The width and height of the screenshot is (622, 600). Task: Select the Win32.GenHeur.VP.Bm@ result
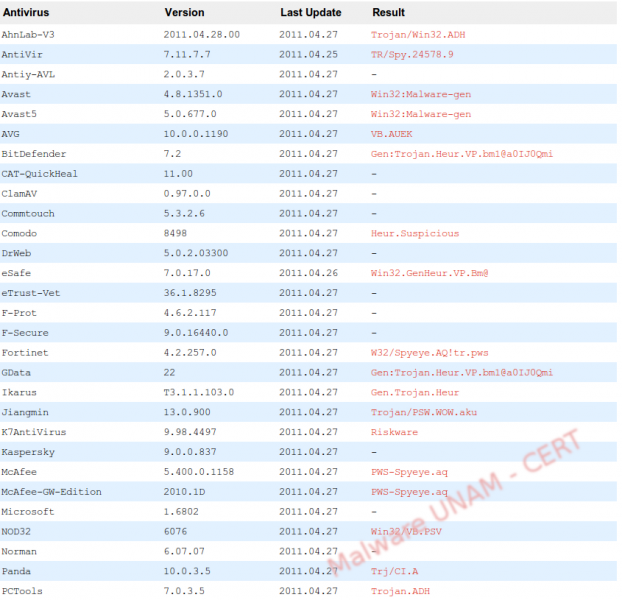click(x=430, y=273)
